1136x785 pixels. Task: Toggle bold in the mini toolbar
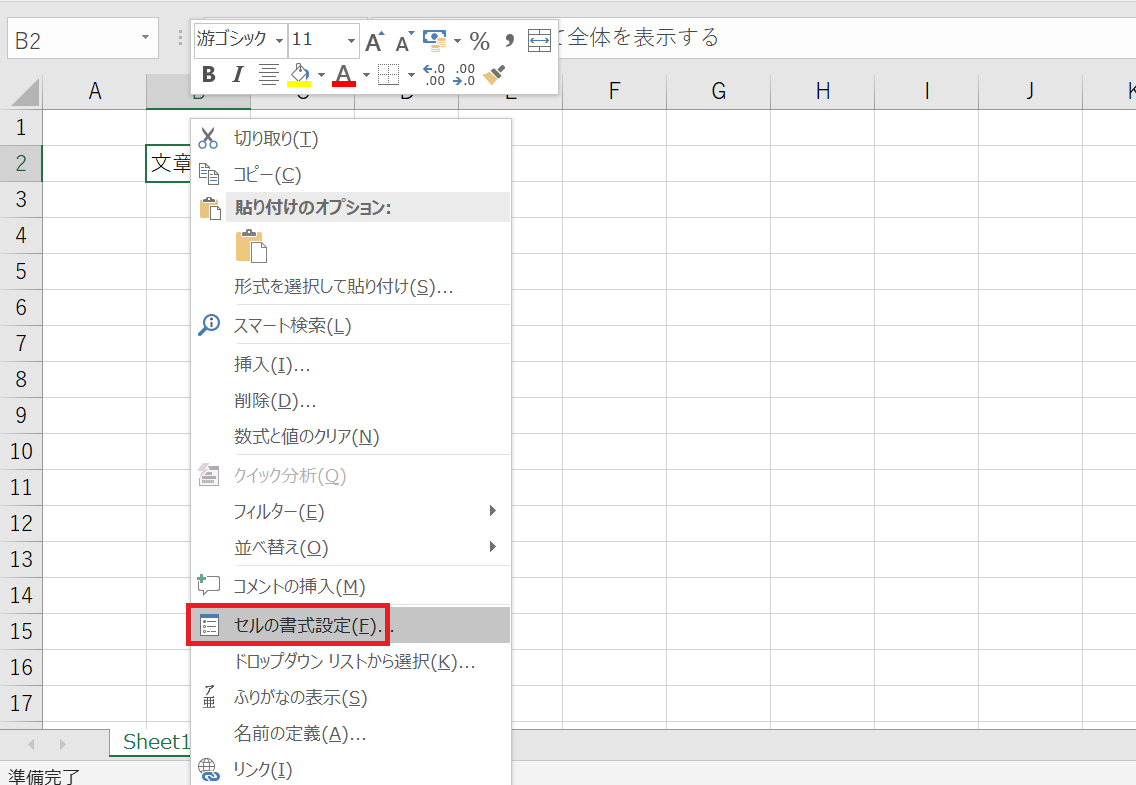tap(209, 74)
